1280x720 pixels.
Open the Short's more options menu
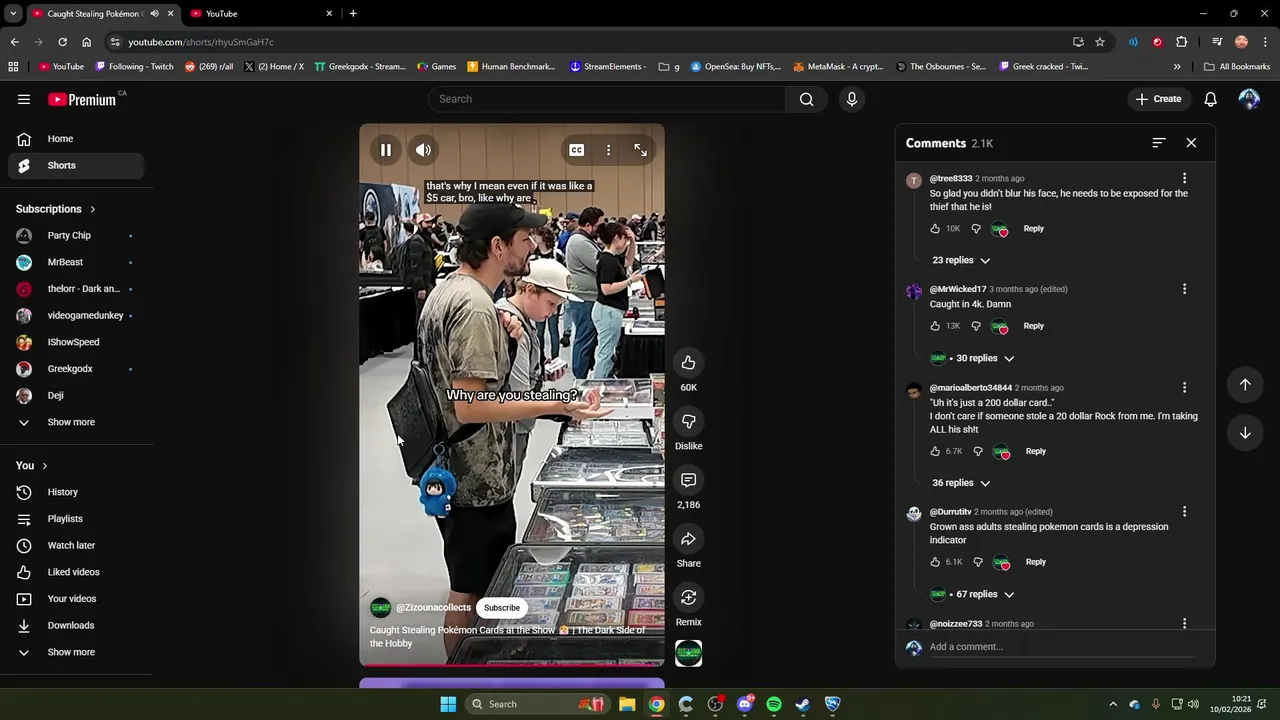[608, 150]
